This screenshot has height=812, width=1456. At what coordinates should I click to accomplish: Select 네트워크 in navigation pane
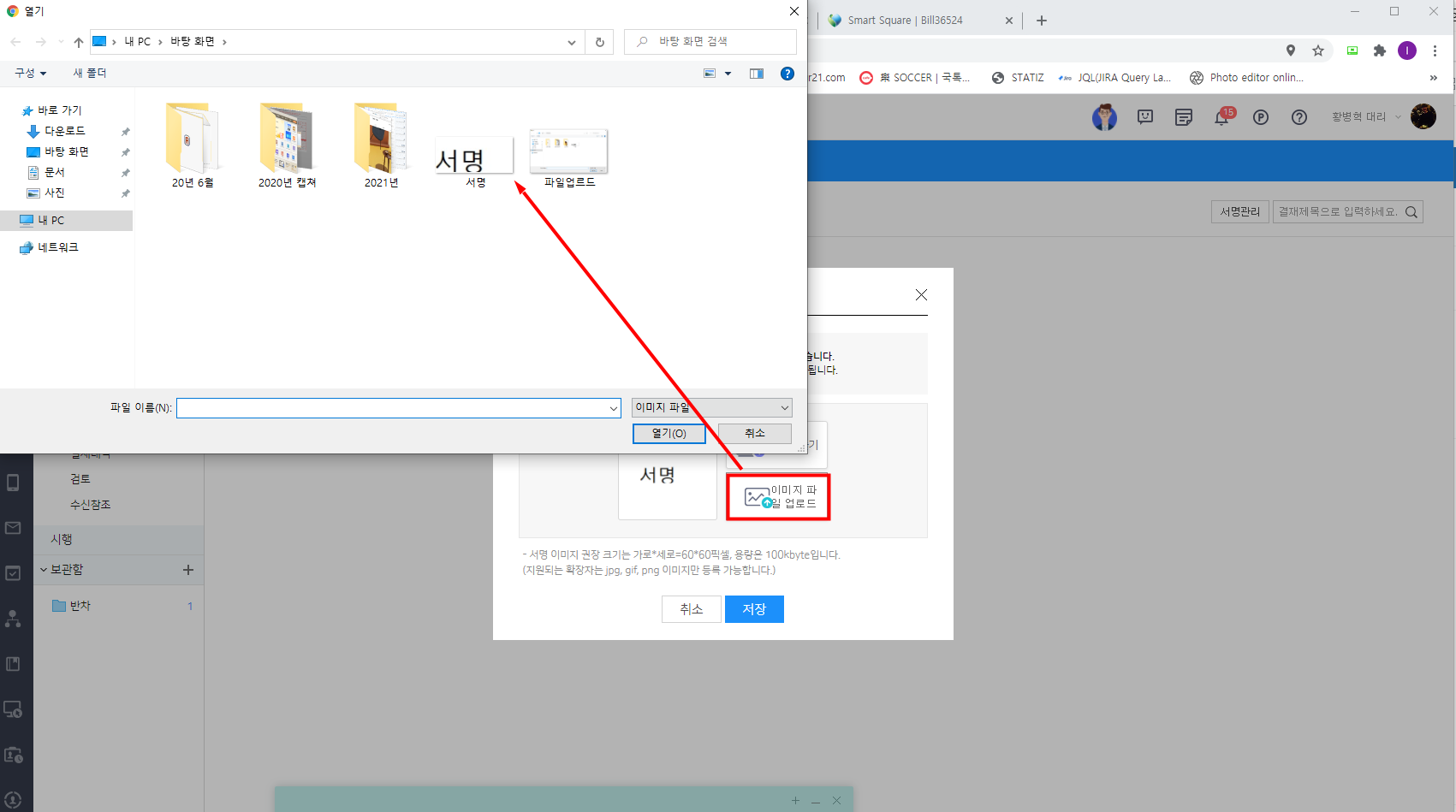57,247
